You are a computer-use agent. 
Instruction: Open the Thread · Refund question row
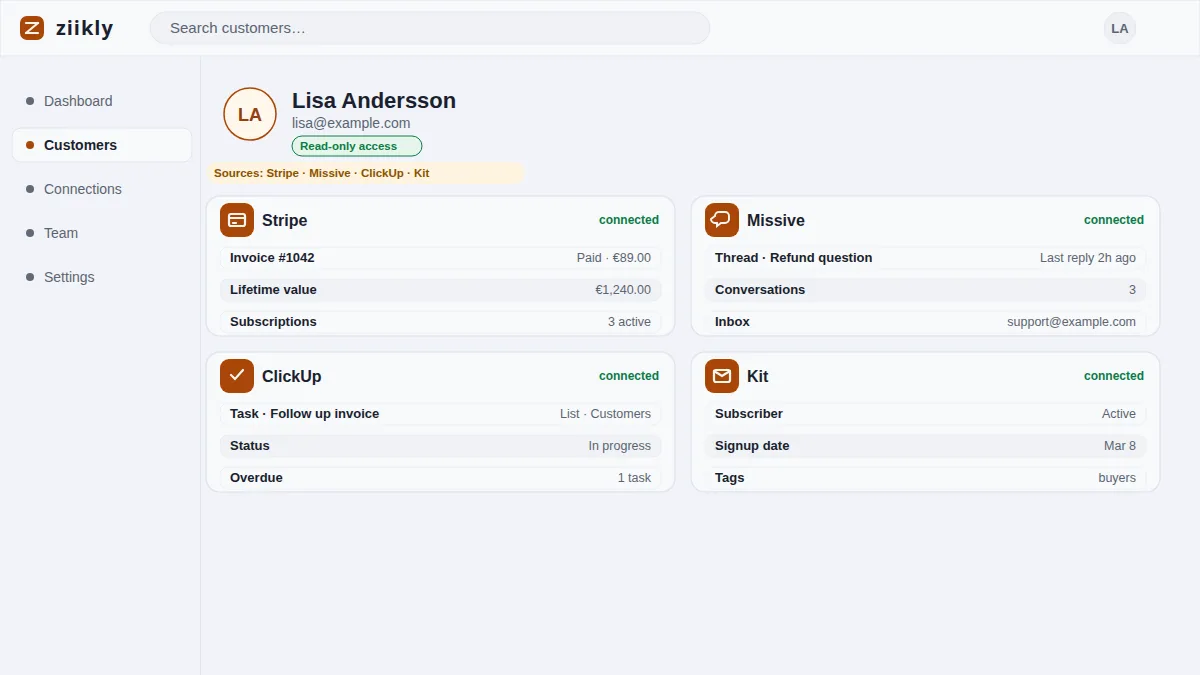(x=925, y=258)
